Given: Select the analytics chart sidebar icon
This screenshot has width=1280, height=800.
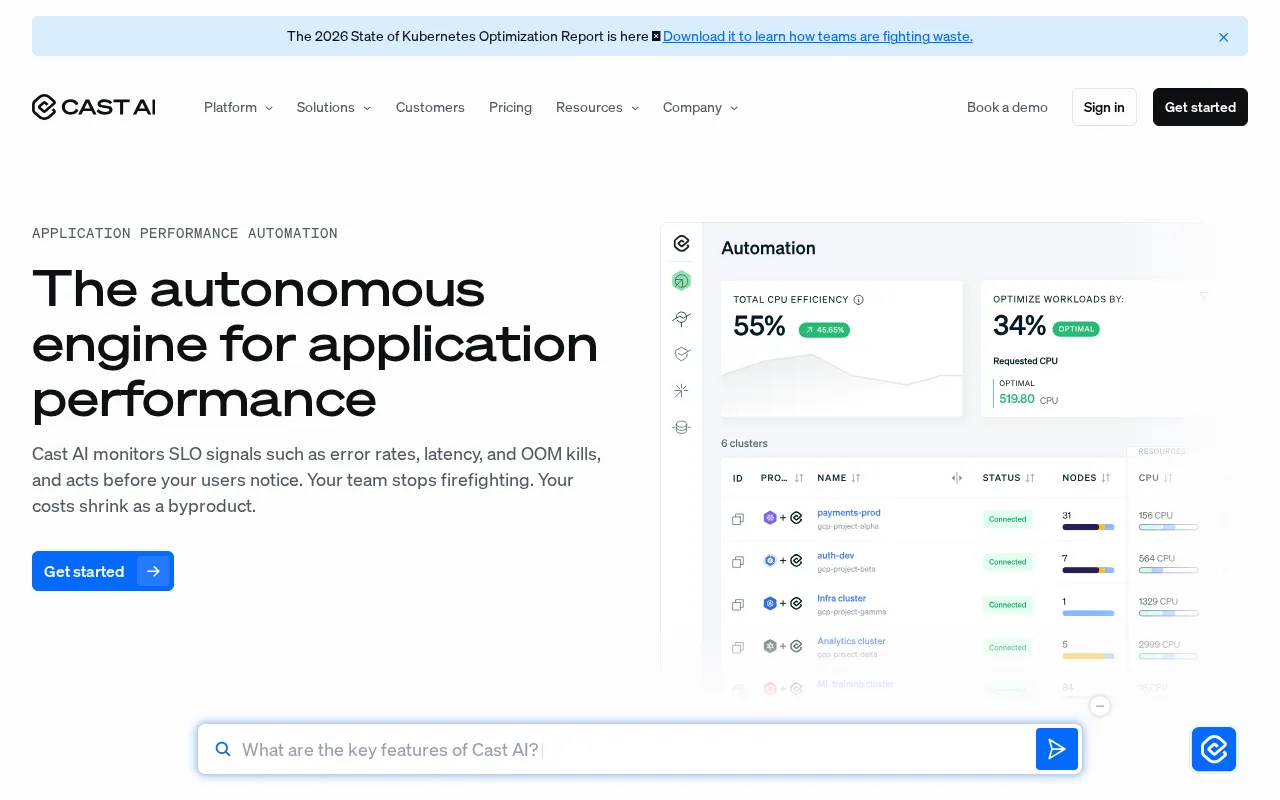Looking at the screenshot, I should [681, 318].
